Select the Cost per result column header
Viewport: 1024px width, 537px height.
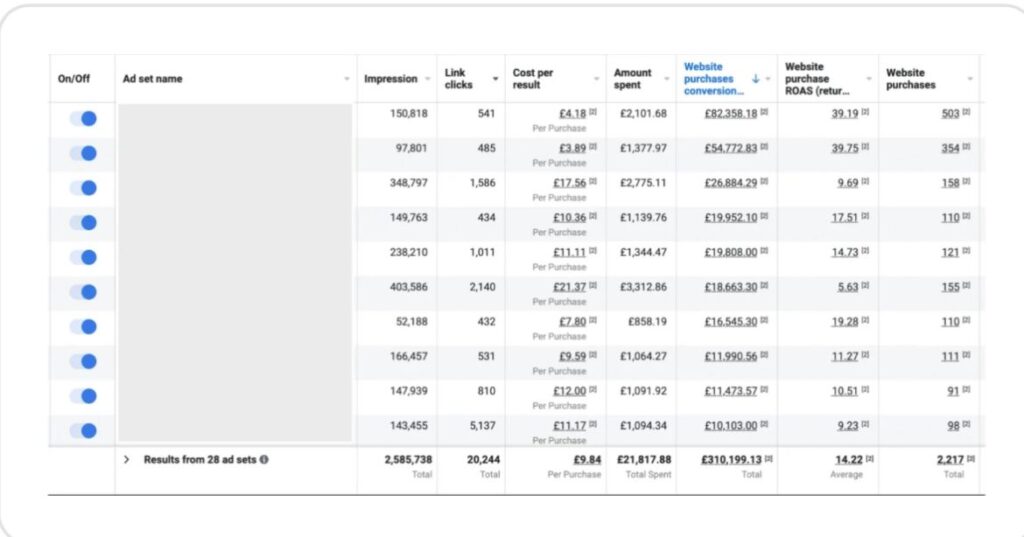coord(538,79)
